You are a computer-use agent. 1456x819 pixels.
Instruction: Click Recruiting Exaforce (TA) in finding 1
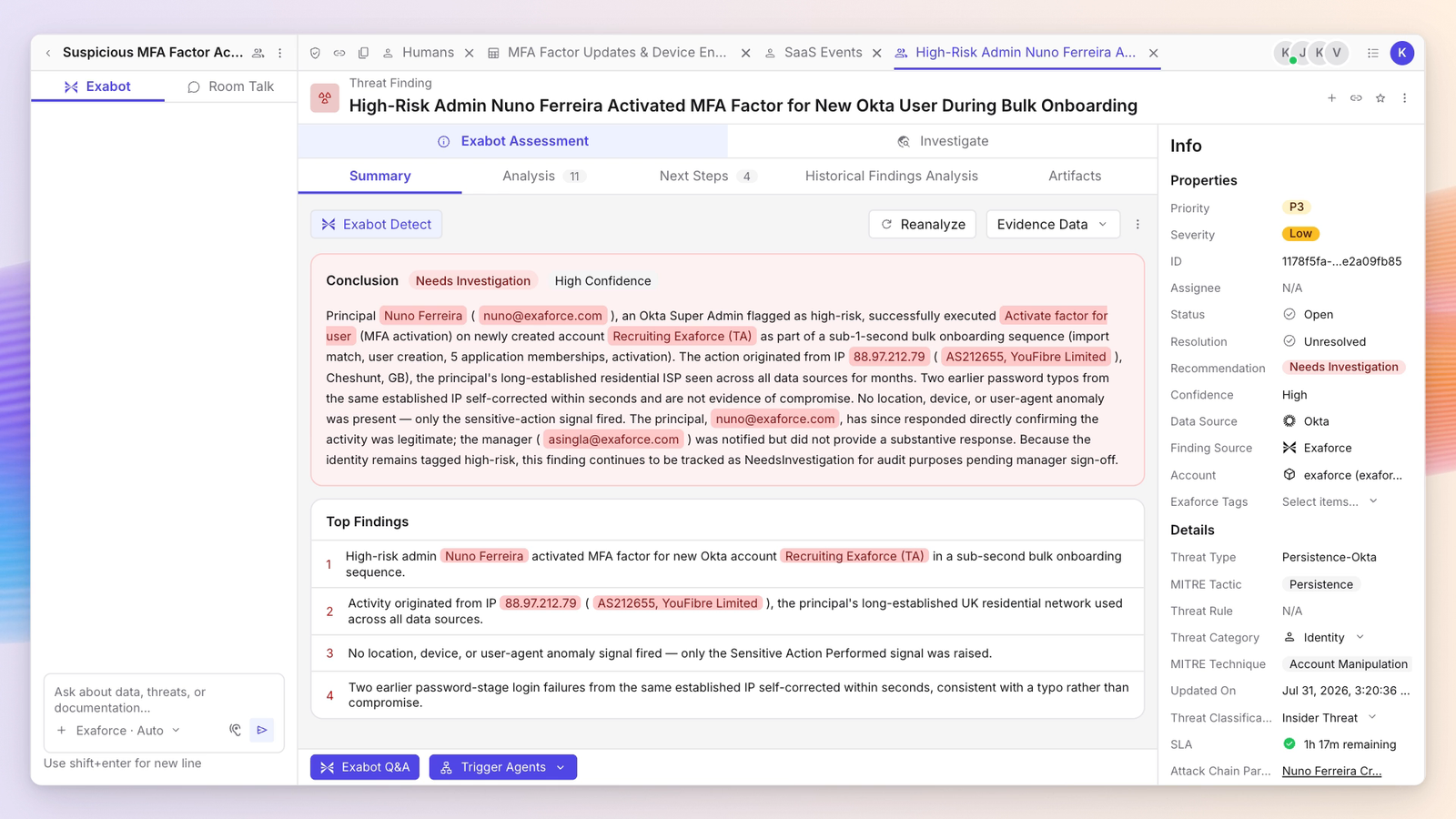[x=854, y=556]
